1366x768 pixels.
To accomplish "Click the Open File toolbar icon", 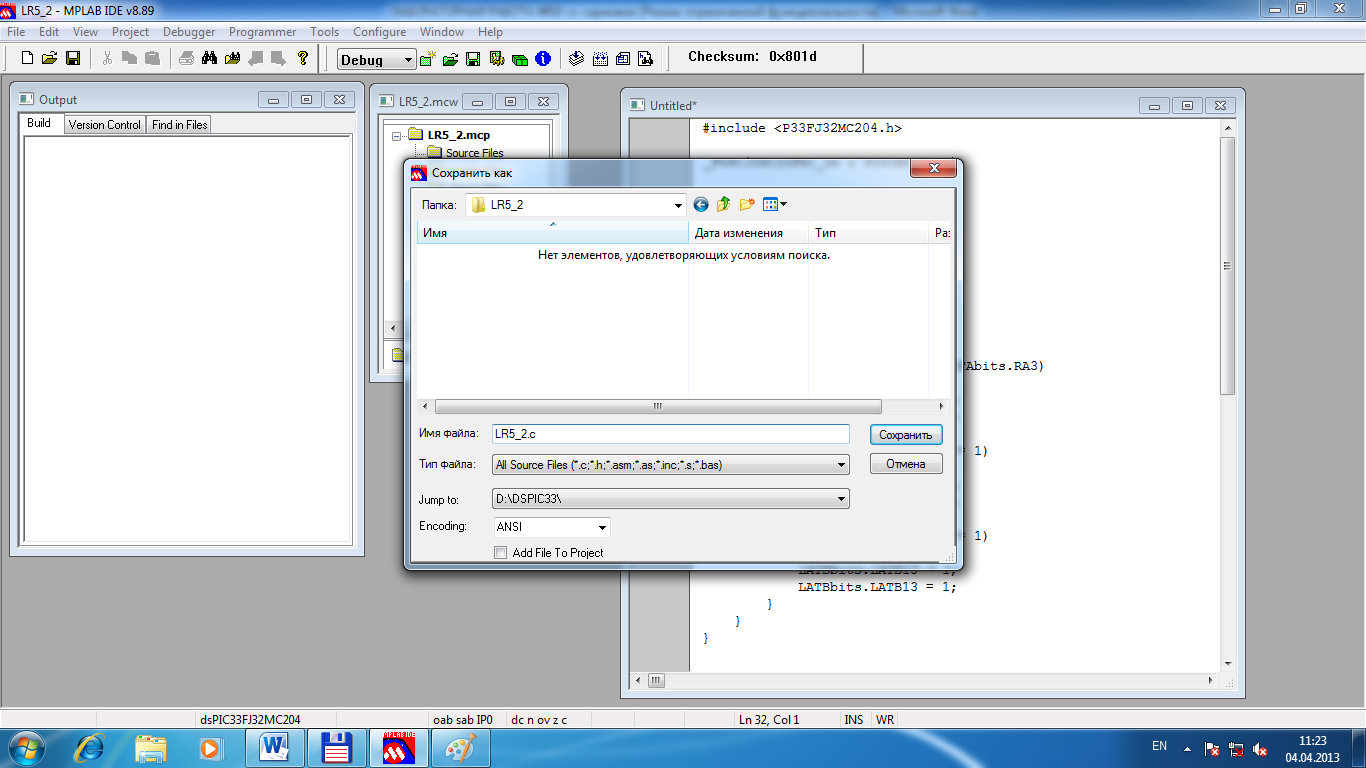I will 50,59.
